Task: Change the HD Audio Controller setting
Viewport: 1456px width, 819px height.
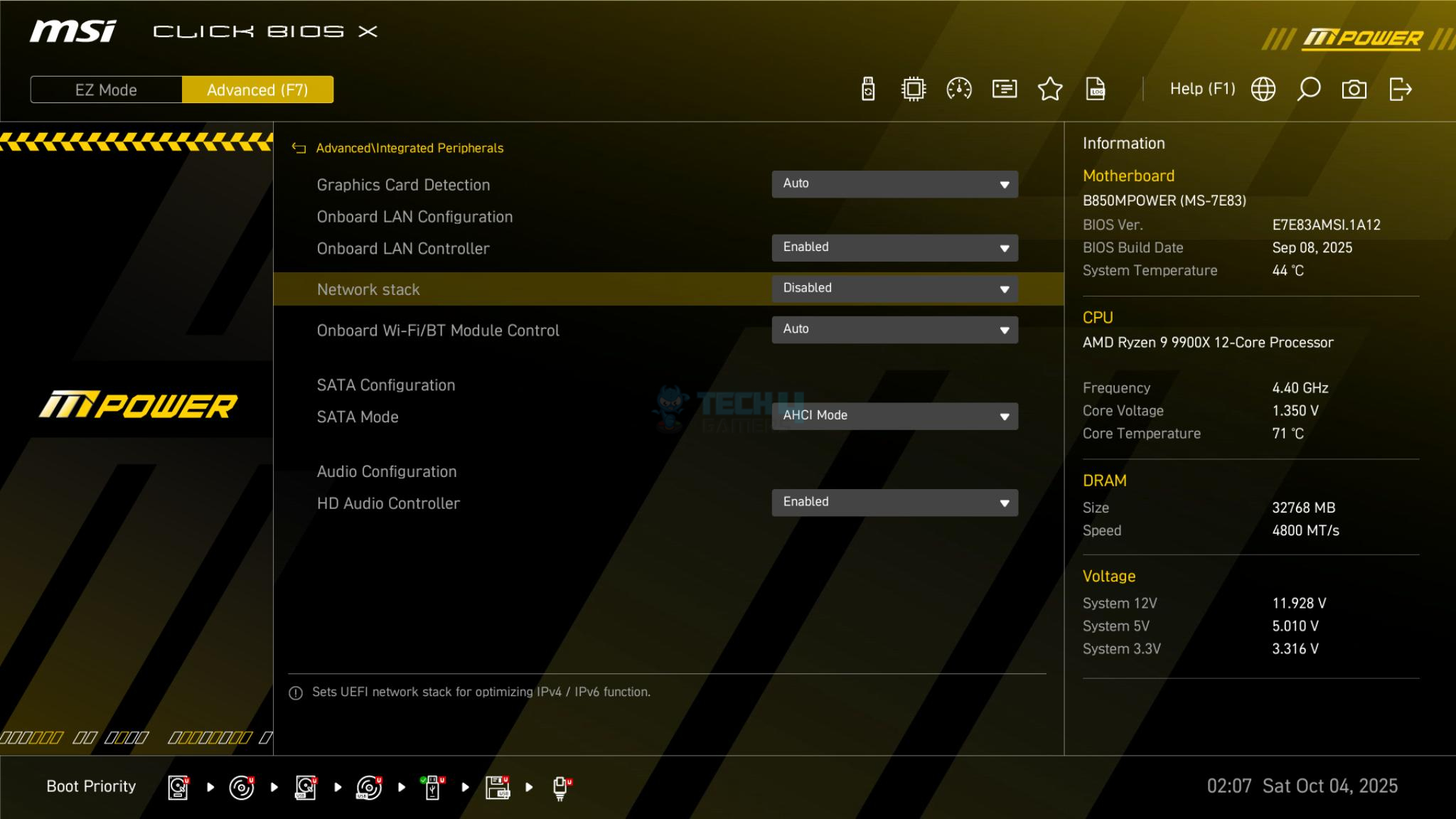Action: (894, 503)
